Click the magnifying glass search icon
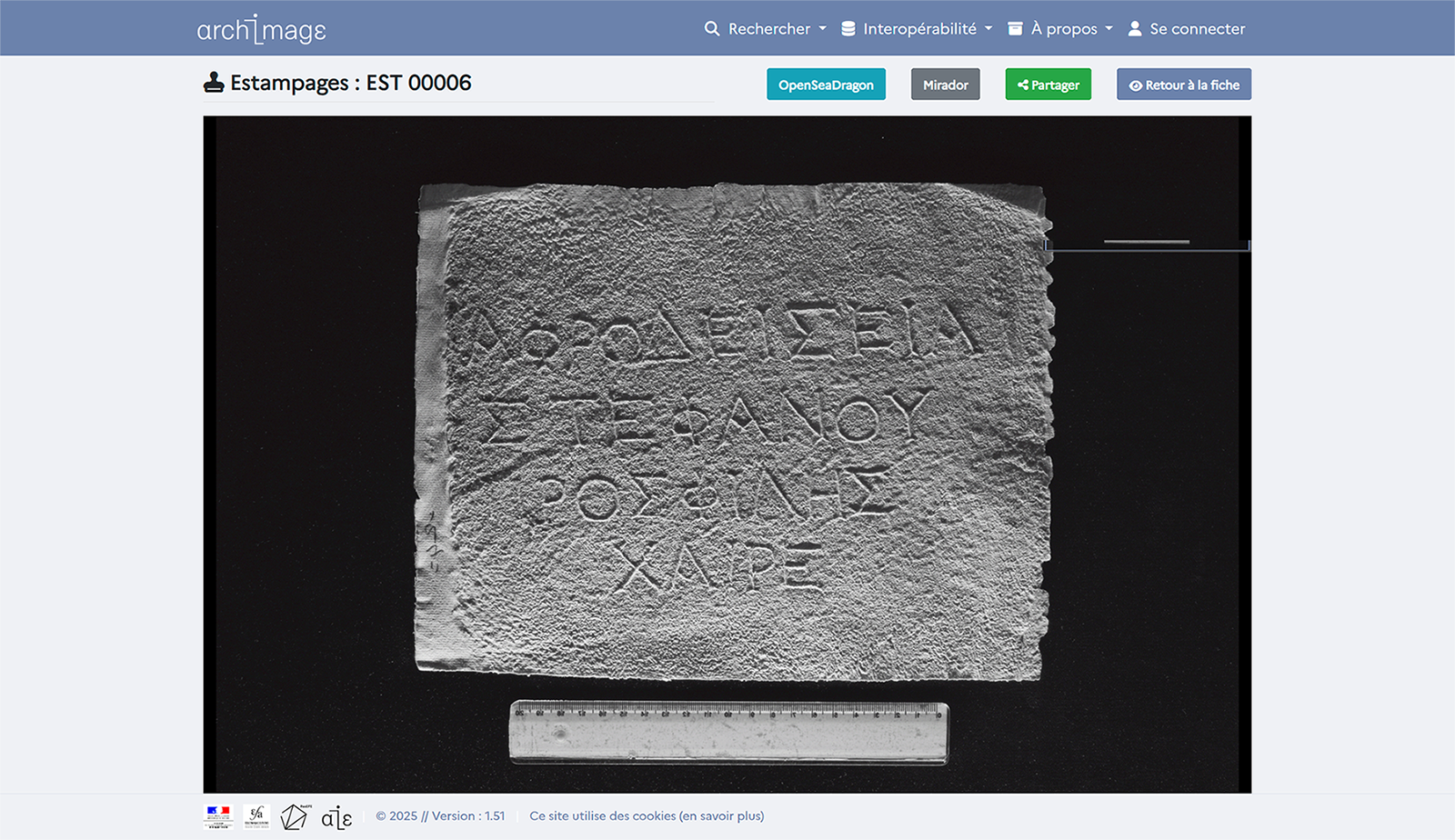The width and height of the screenshot is (1455, 840). click(x=712, y=29)
